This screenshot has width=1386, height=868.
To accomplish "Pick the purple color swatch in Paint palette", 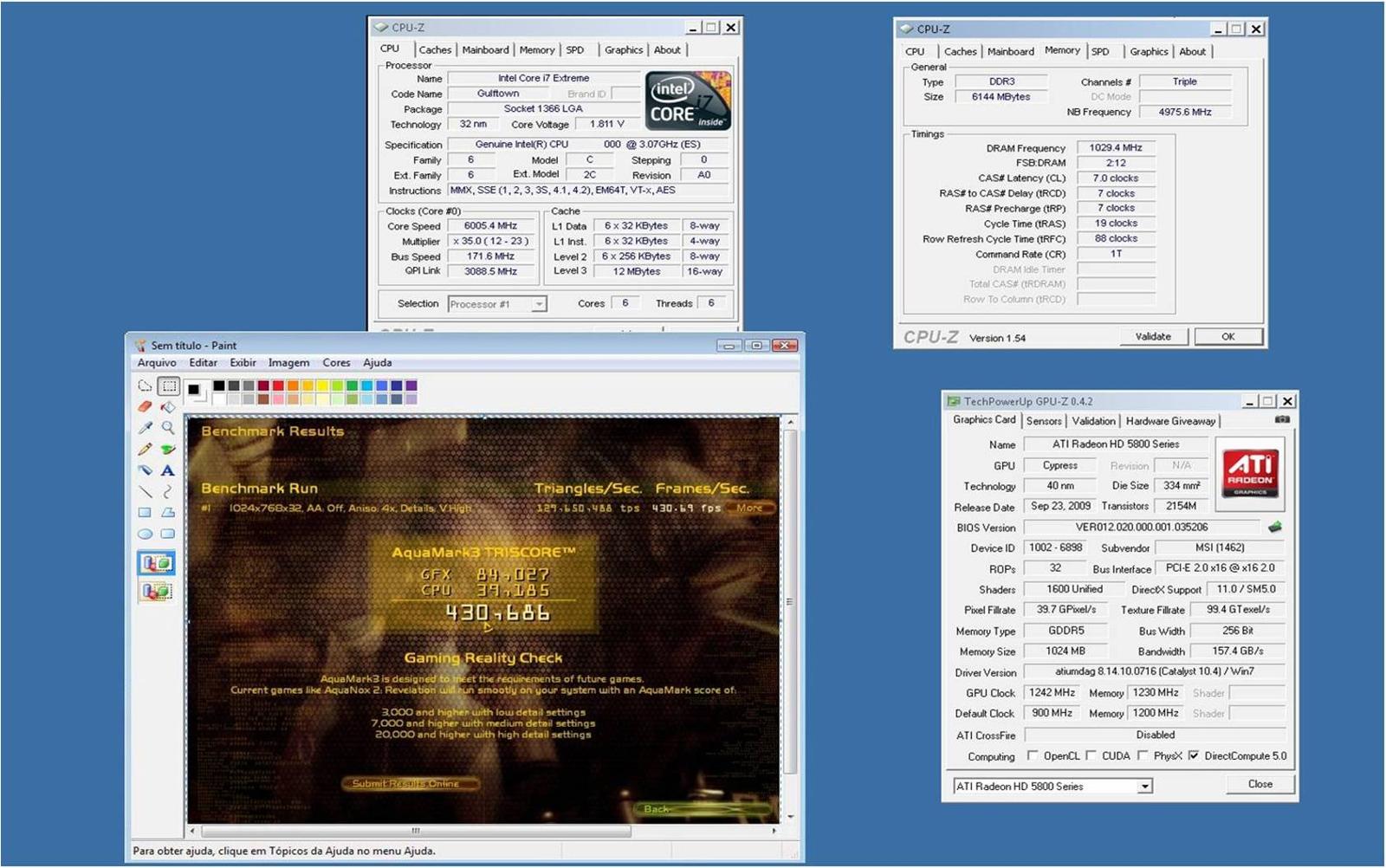I will click(x=411, y=385).
